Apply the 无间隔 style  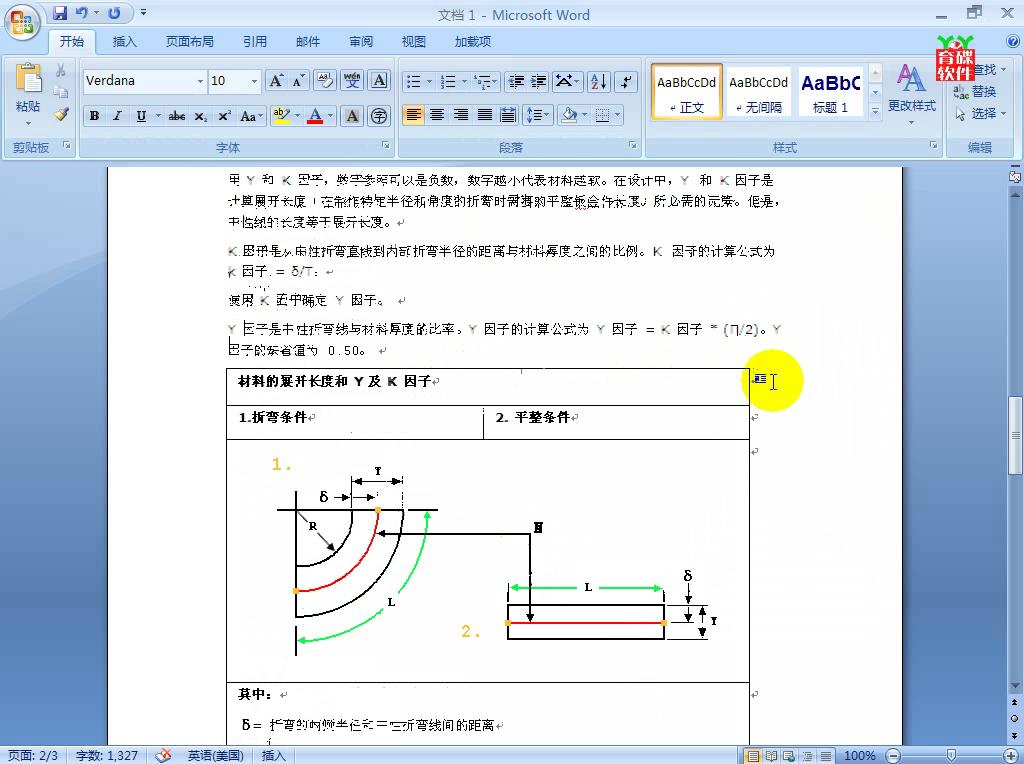[758, 91]
